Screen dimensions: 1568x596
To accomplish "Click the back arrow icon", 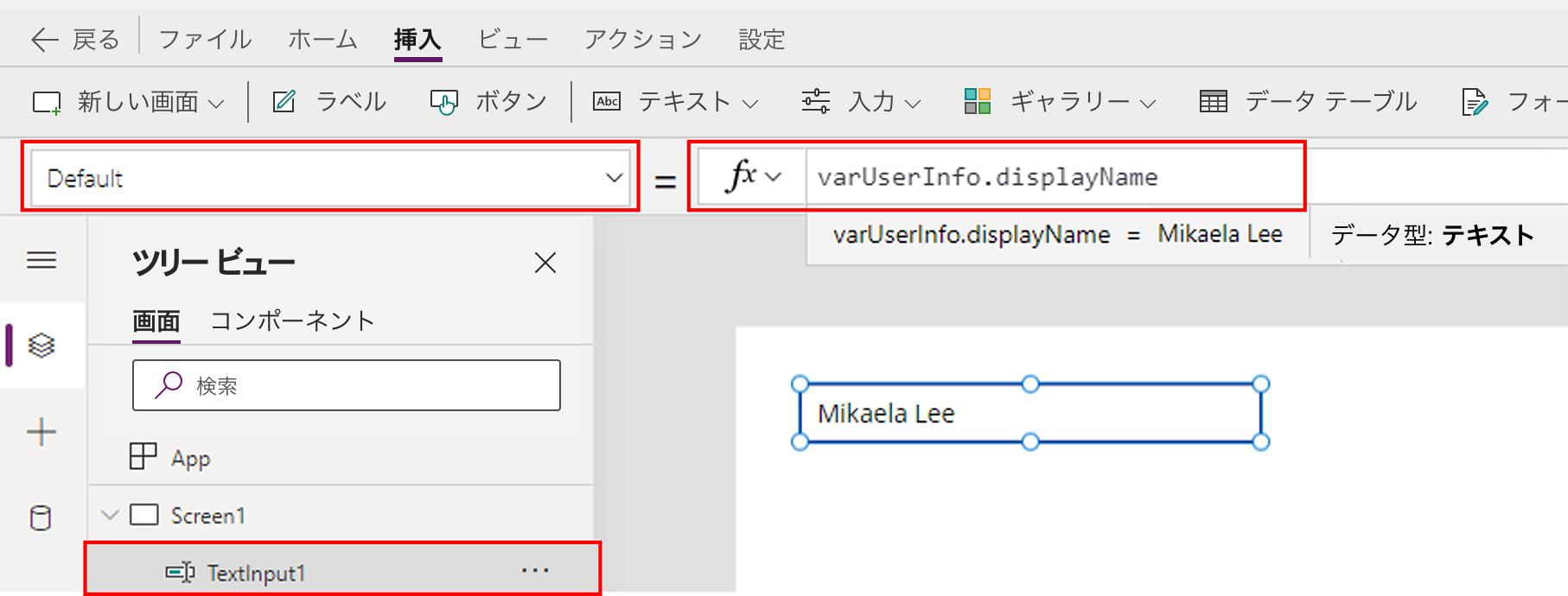I will [44, 40].
